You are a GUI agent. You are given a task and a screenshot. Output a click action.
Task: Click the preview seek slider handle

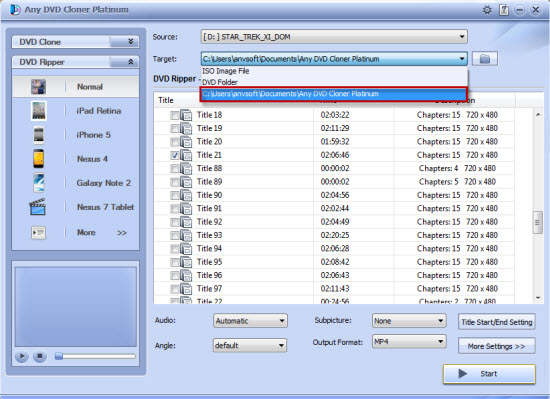(x=59, y=356)
